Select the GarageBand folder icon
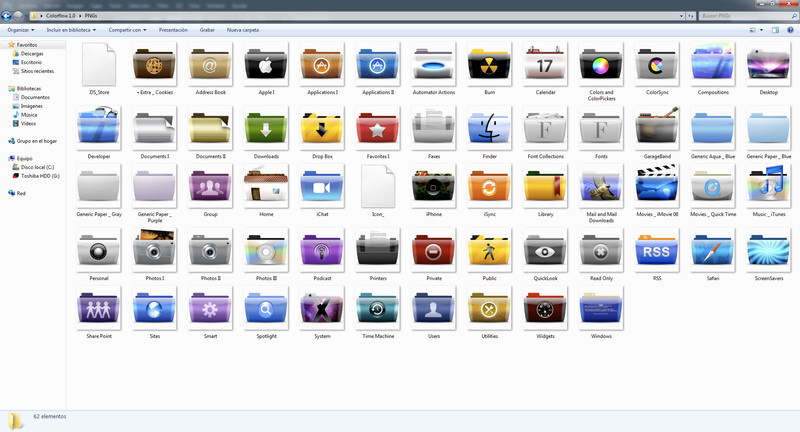The width and height of the screenshot is (800, 432). coord(657,128)
